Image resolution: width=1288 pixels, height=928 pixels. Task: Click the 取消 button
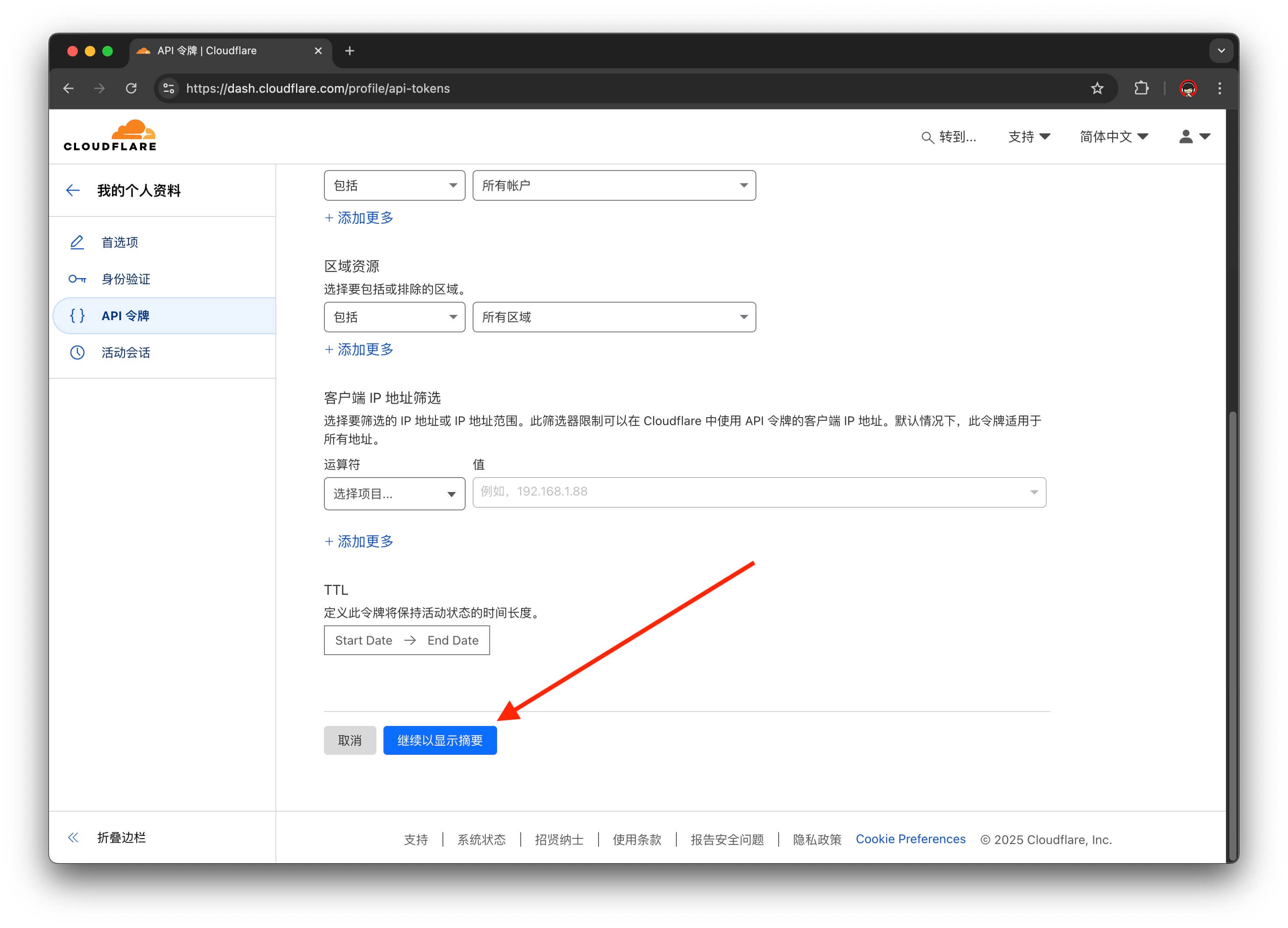point(350,740)
